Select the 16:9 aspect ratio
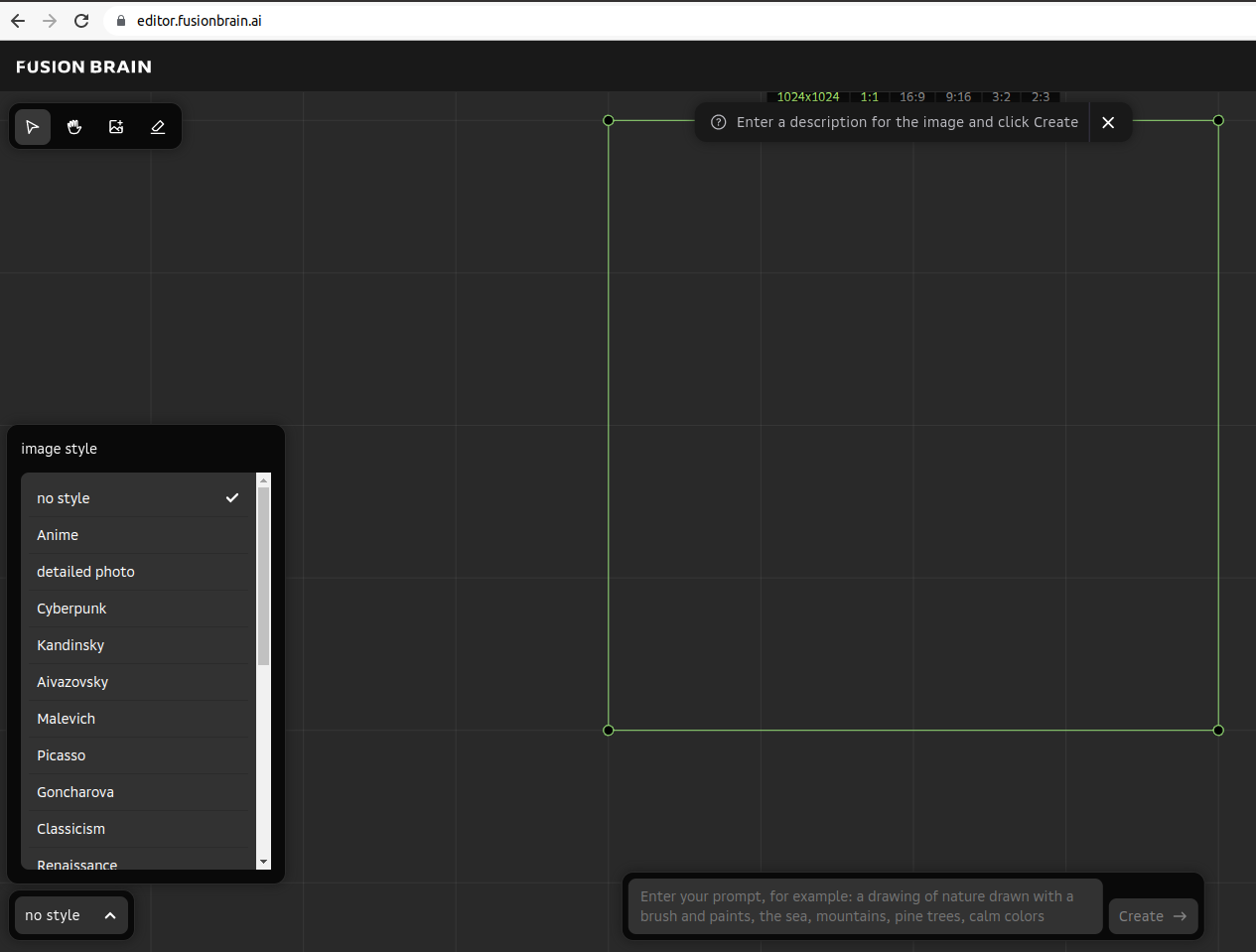Image resolution: width=1256 pixels, height=952 pixels. click(x=912, y=96)
